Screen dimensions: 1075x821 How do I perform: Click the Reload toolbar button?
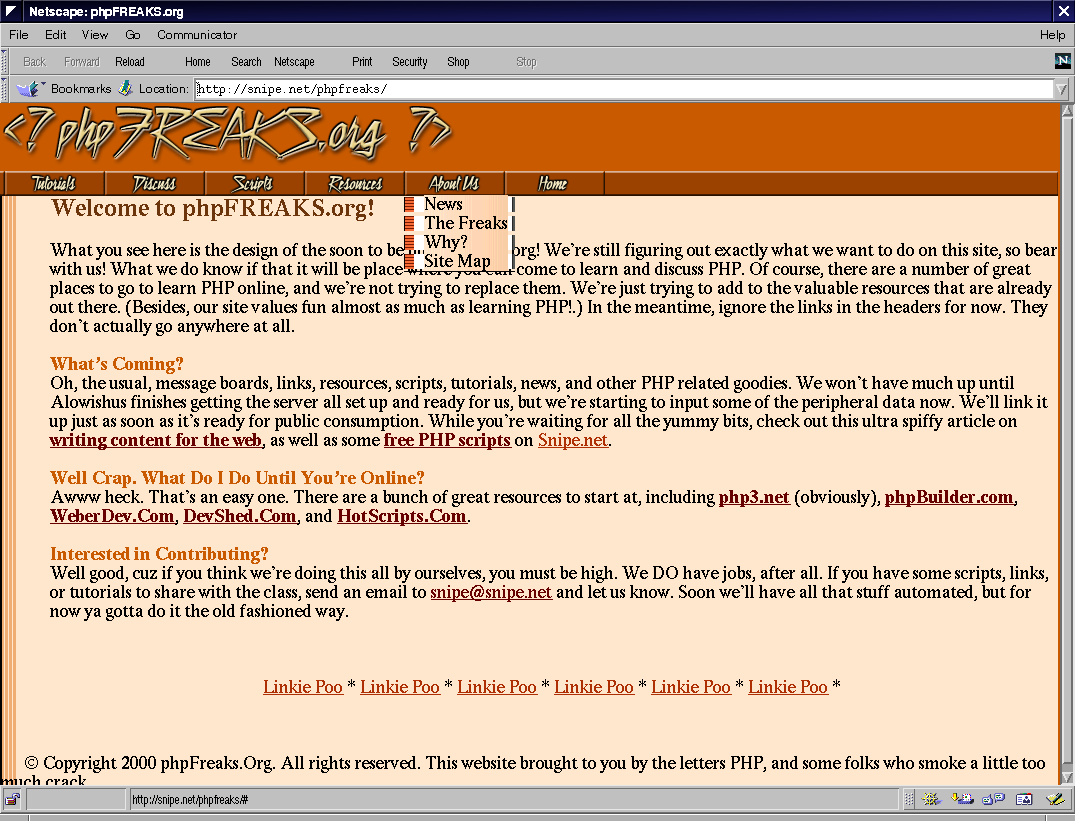pyautogui.click(x=130, y=62)
